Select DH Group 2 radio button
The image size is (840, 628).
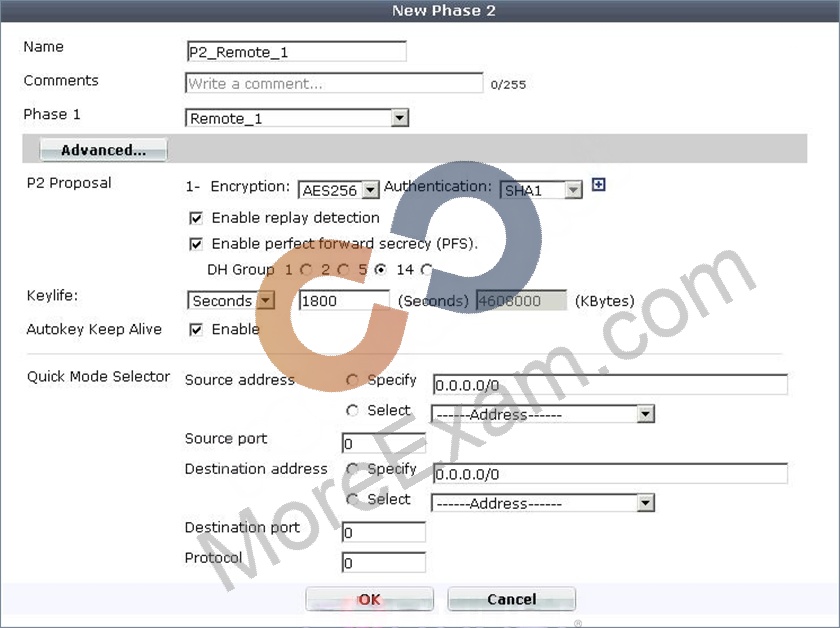[343, 270]
